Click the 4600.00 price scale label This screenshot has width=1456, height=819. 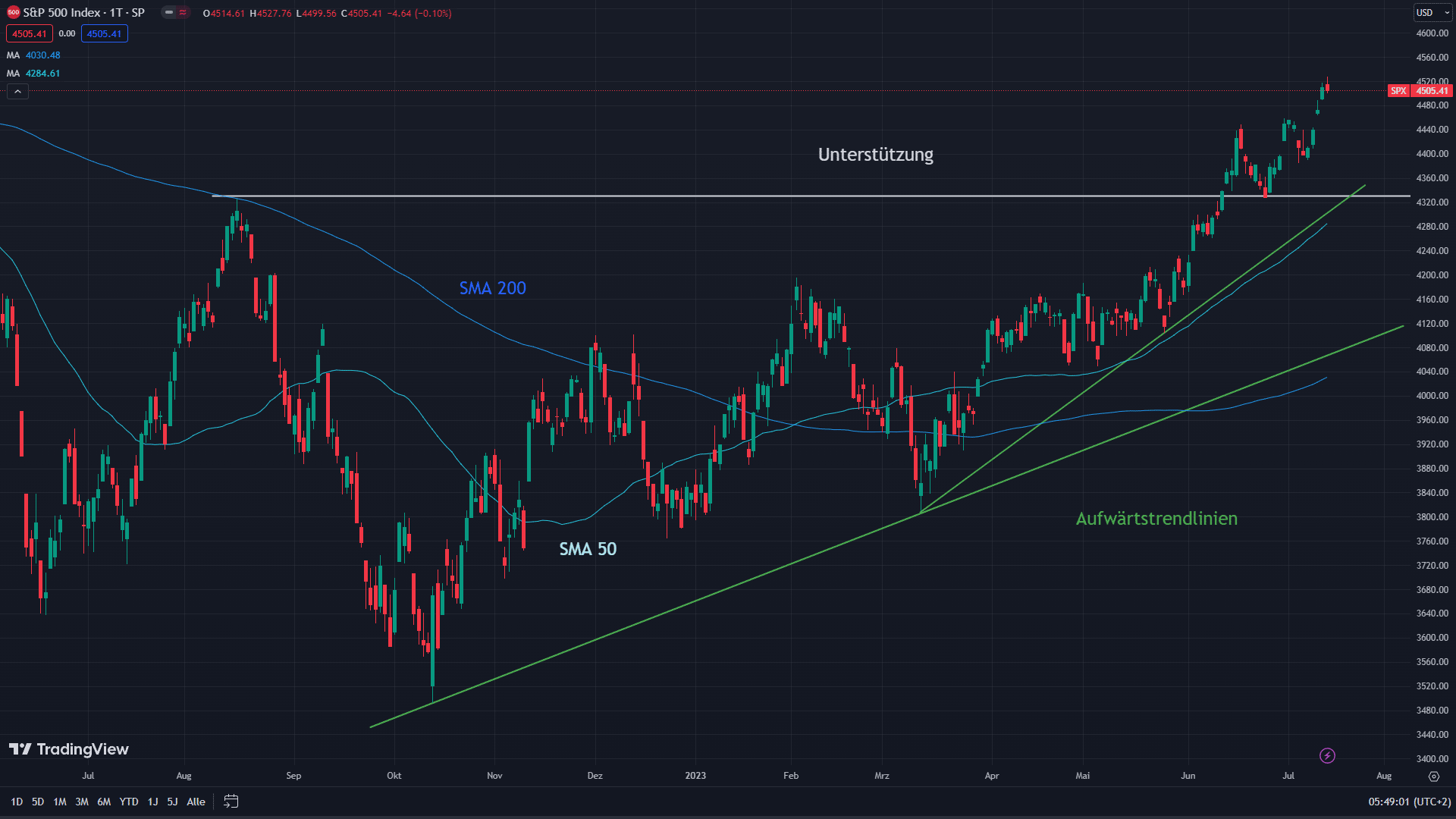[1432, 33]
